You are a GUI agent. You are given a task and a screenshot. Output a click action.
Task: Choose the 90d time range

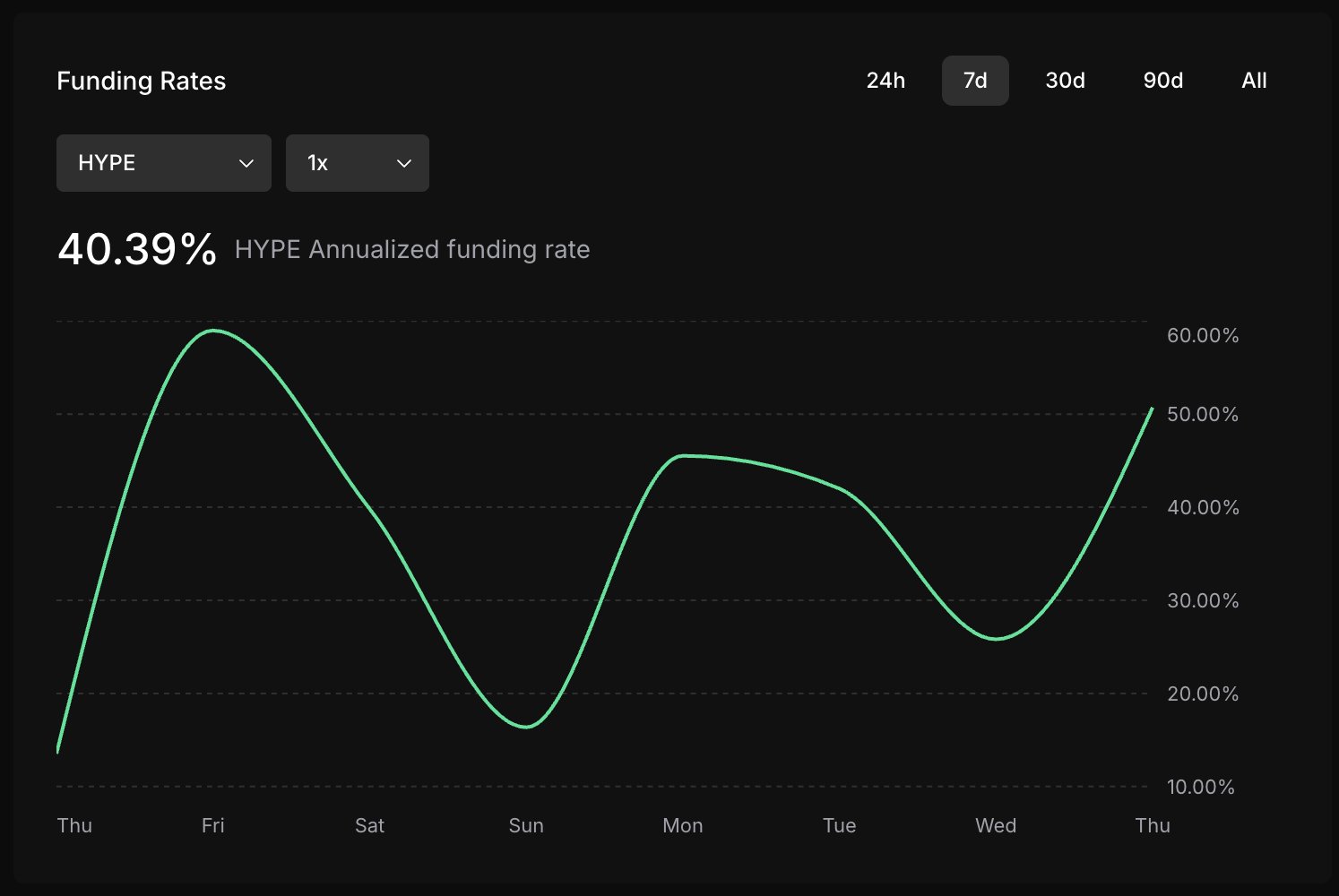[1162, 81]
